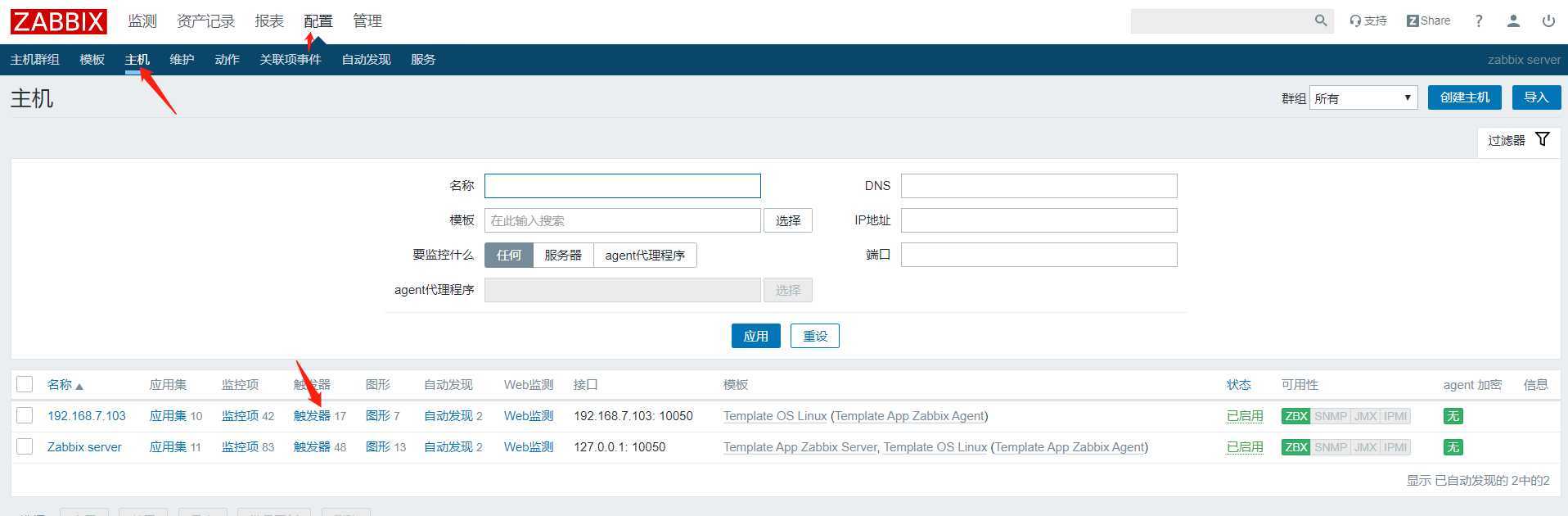1568x516 pixels.
Task: Open the 监测 menu
Action: (142, 21)
